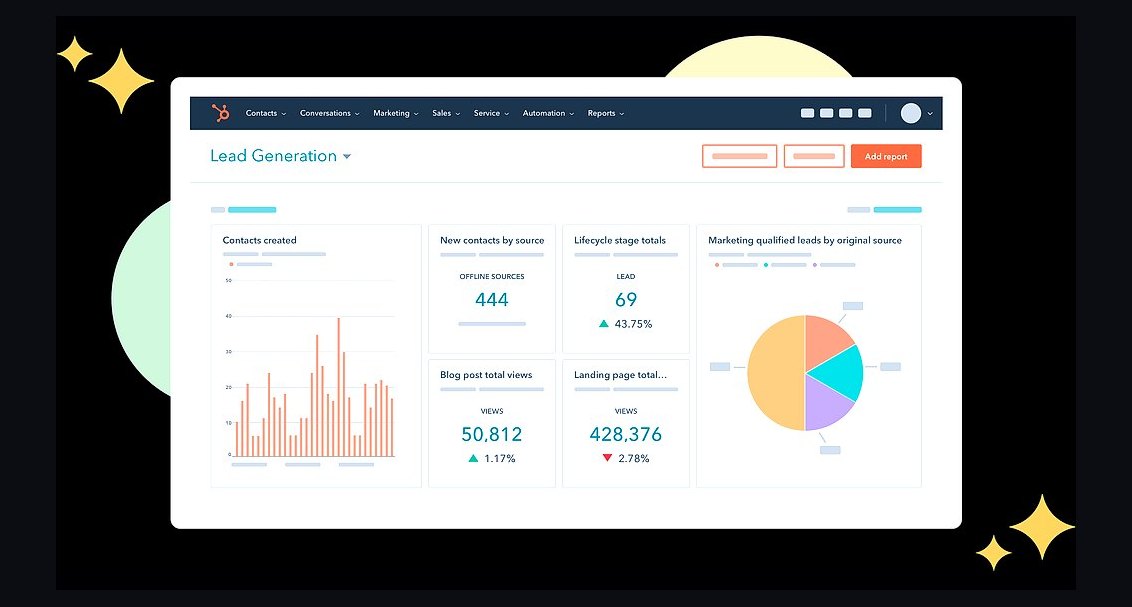Click the Blog post total views title
The height and width of the screenshot is (607, 1132).
point(486,375)
